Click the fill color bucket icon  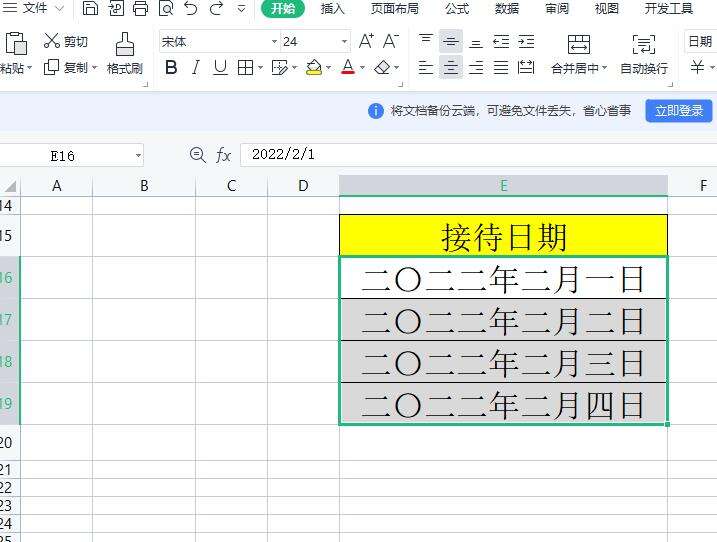[x=314, y=68]
